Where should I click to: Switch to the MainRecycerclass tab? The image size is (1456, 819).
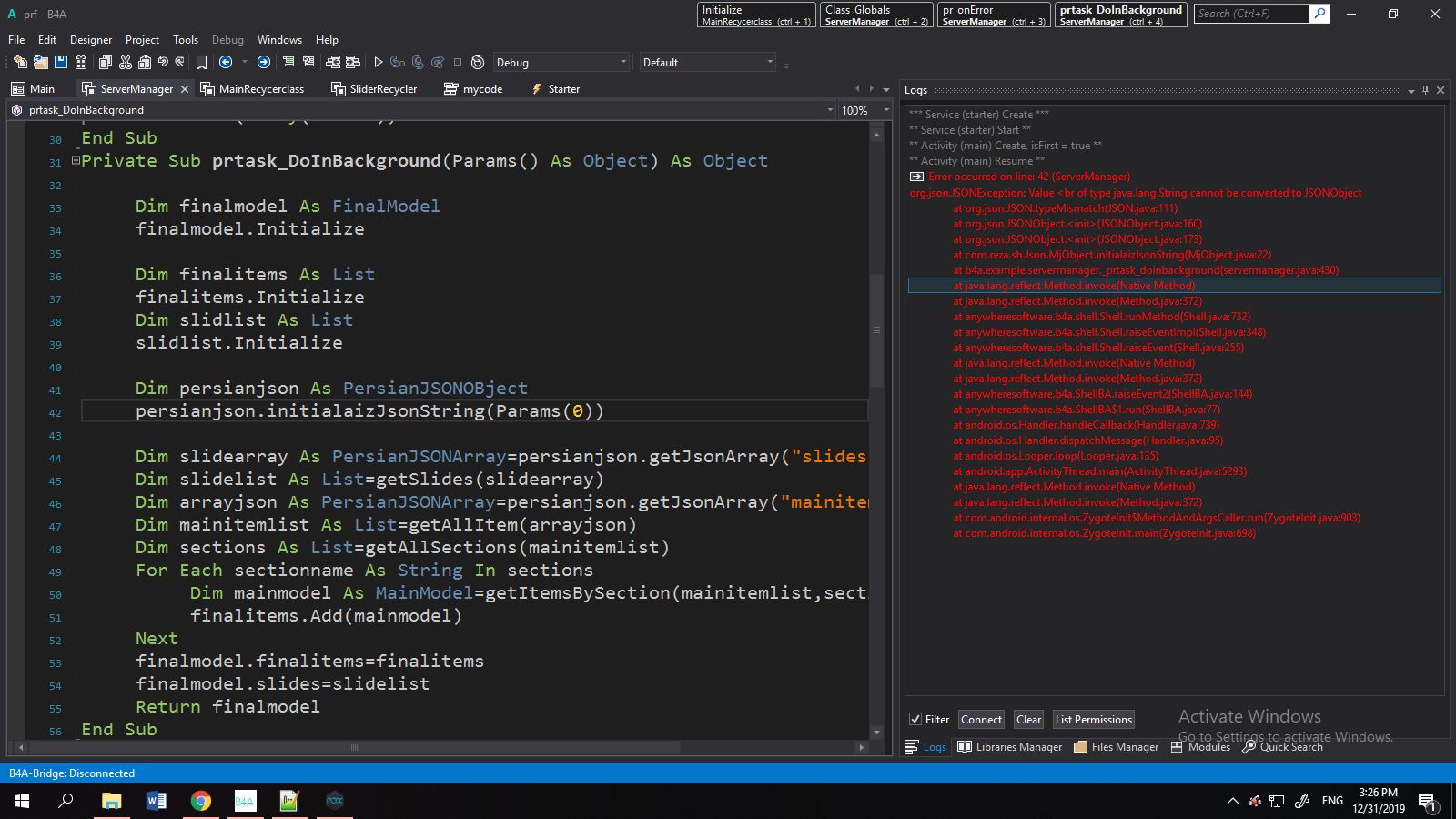[x=261, y=89]
